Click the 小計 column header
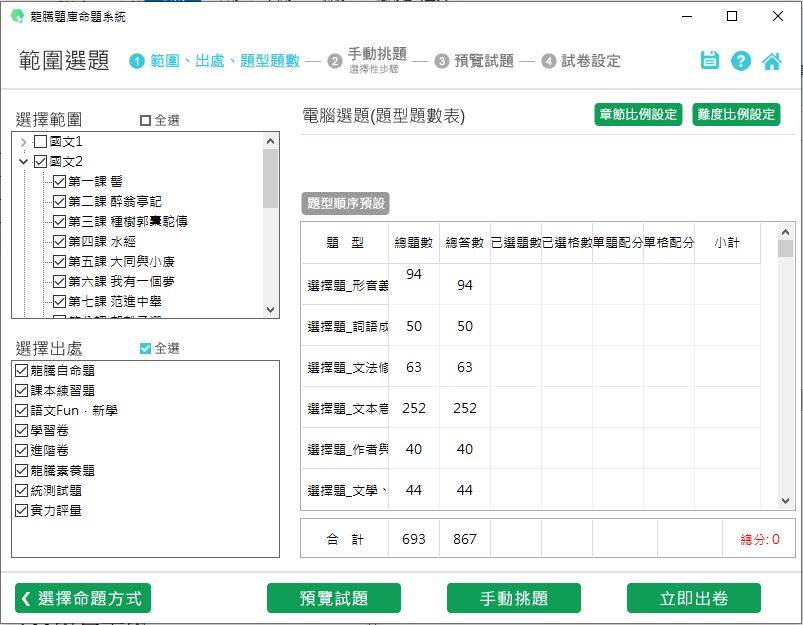Viewport: 803px width, 625px height. tap(727, 243)
